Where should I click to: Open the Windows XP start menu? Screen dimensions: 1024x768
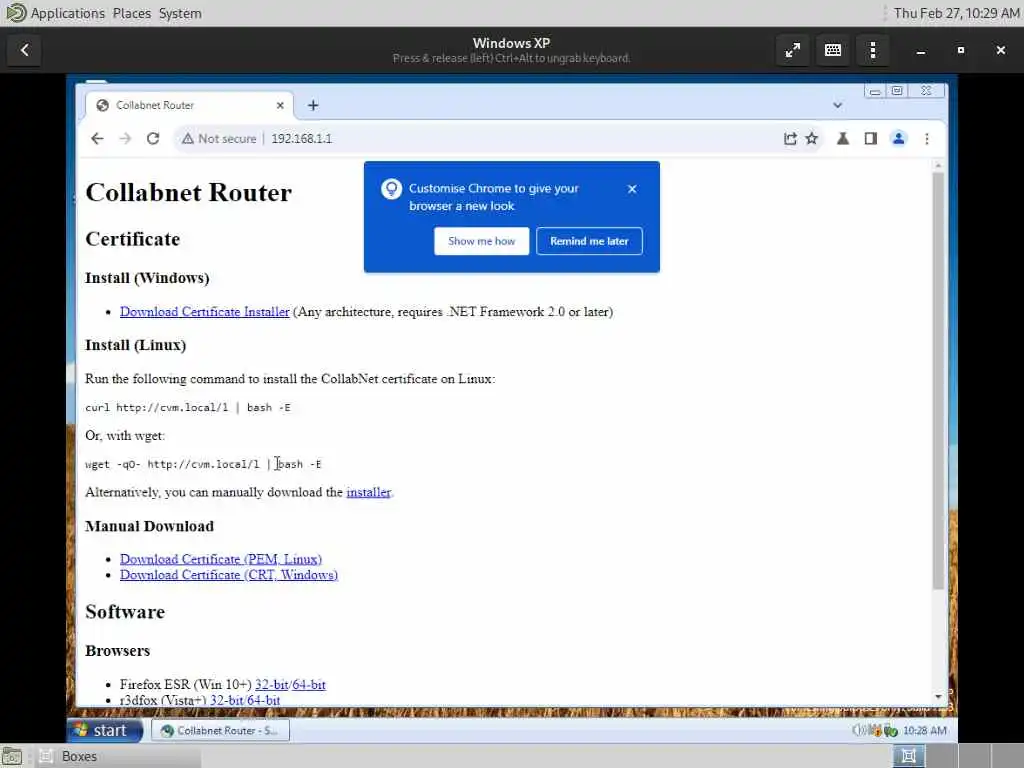[x=105, y=730]
